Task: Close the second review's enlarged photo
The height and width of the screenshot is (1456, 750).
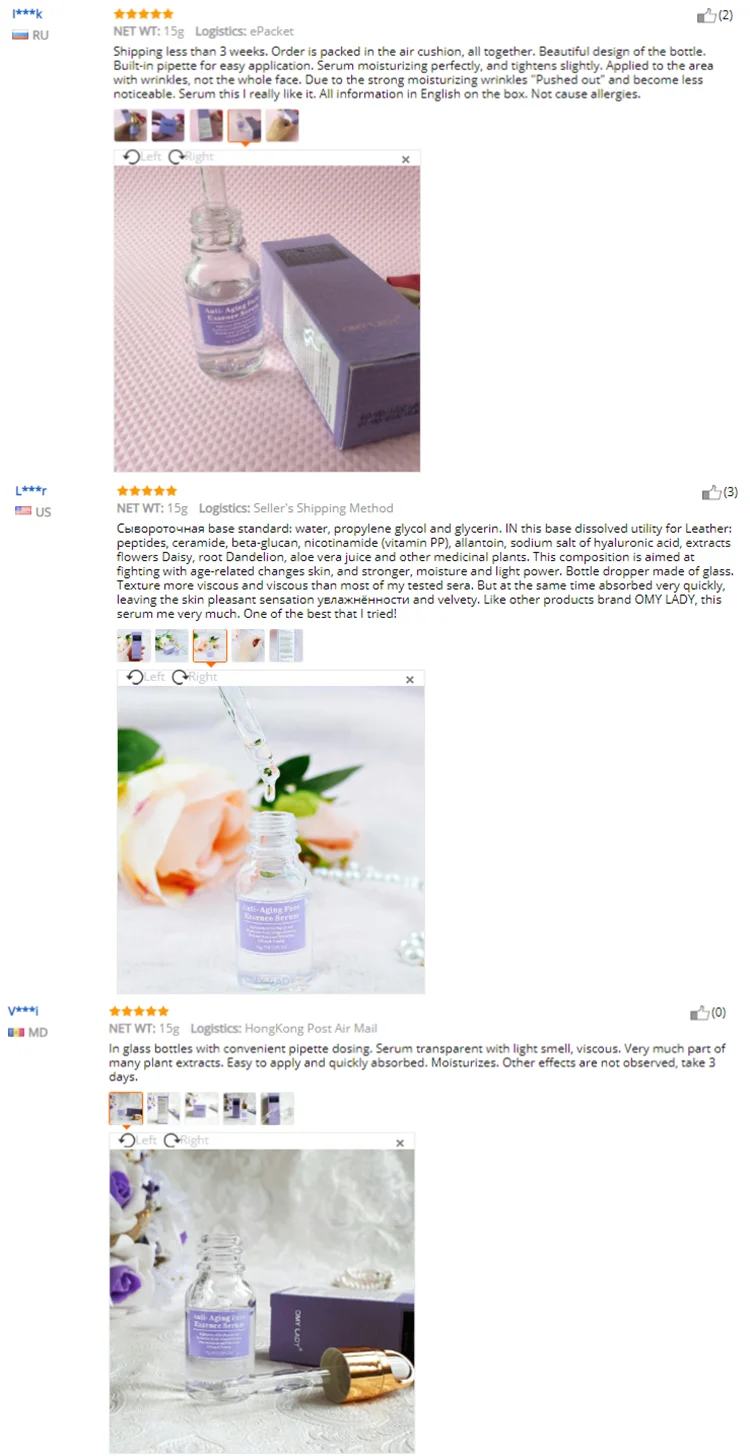Action: pos(410,680)
